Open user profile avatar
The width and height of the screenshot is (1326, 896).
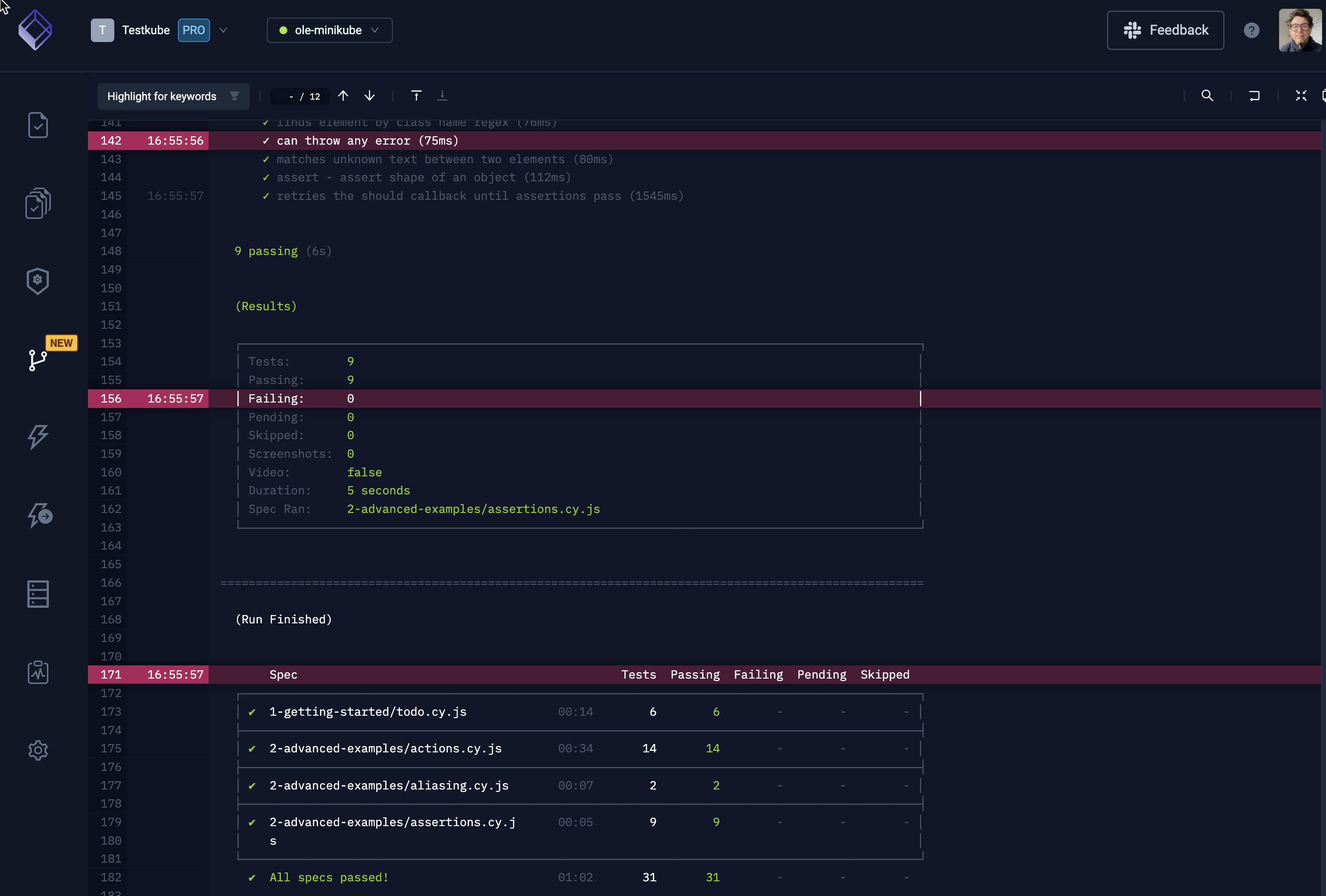pyautogui.click(x=1300, y=30)
